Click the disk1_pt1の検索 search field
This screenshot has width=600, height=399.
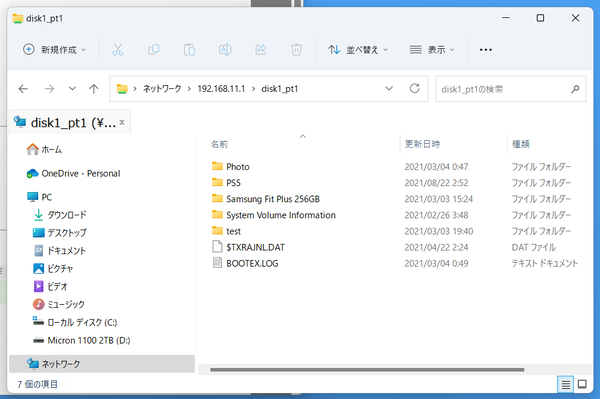510,89
